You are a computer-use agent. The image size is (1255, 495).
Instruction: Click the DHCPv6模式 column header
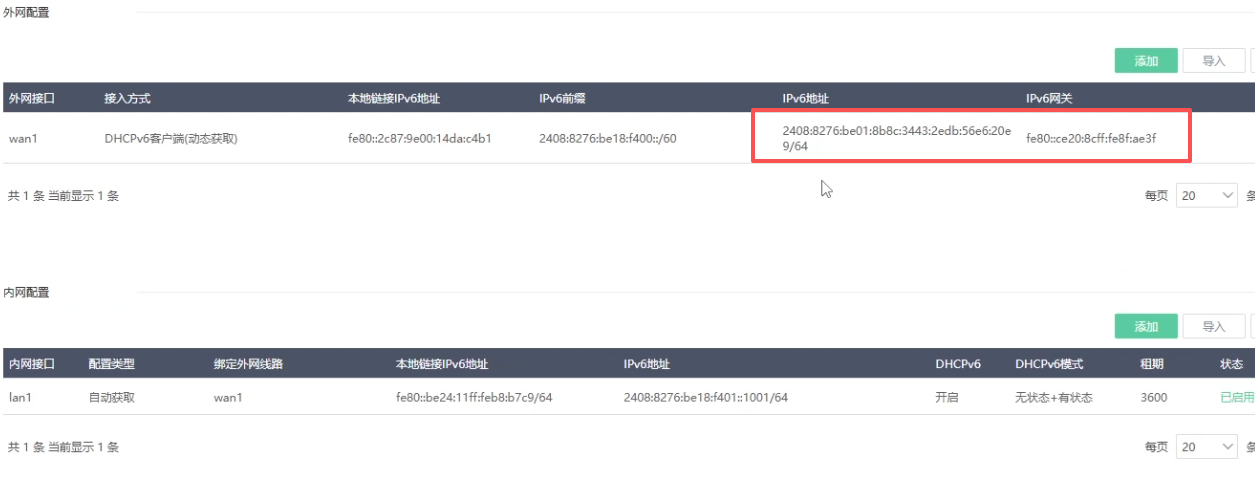pos(1048,364)
